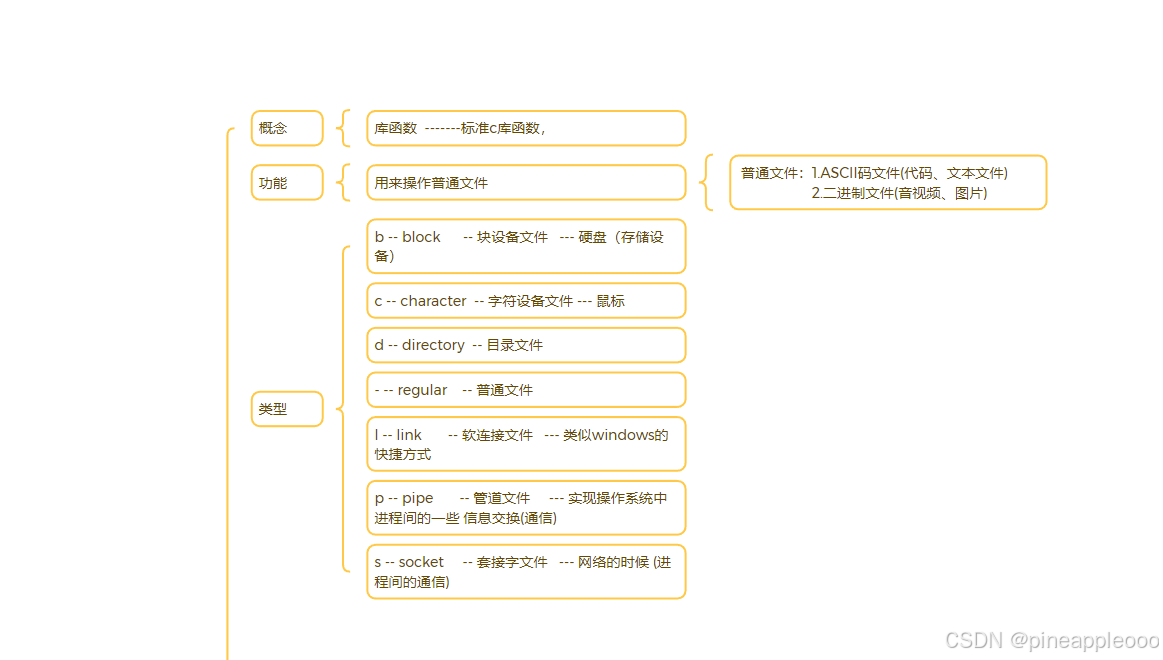Click the d -- directory 目录文件 node
The height and width of the screenshot is (660, 1163).
(x=526, y=344)
